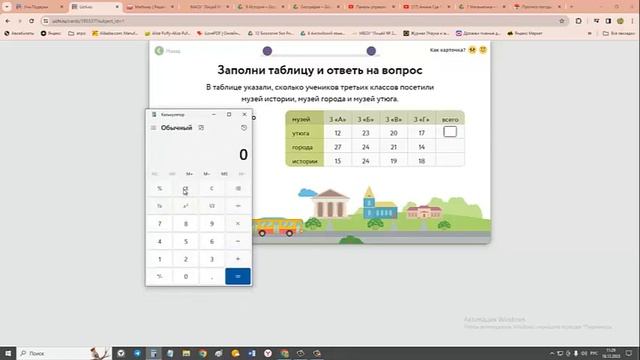Click the sad face card rating emoji
This screenshot has height=360, width=640.
click(472, 50)
